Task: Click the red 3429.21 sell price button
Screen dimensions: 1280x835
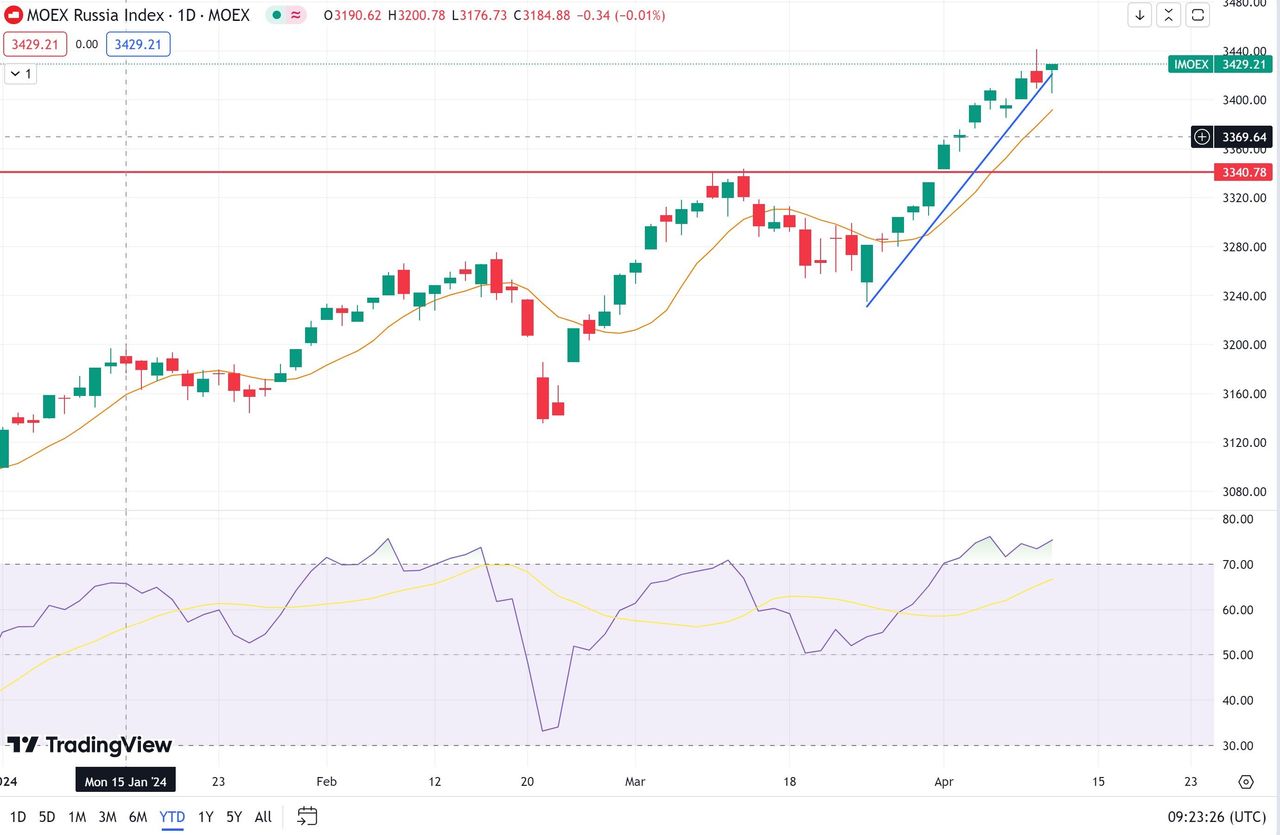Action: pyautogui.click(x=35, y=44)
